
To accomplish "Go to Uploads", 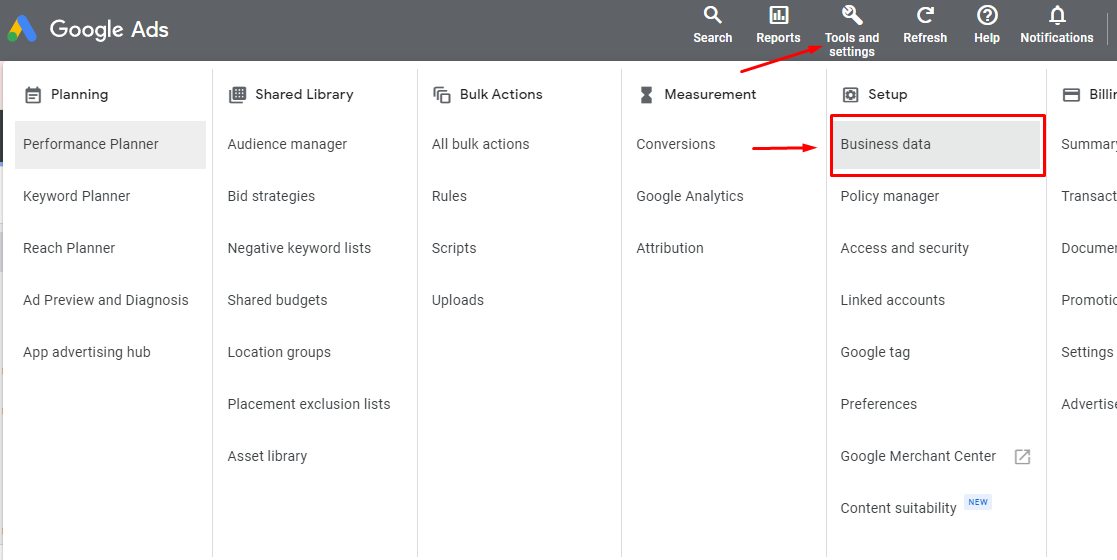I will (457, 300).
